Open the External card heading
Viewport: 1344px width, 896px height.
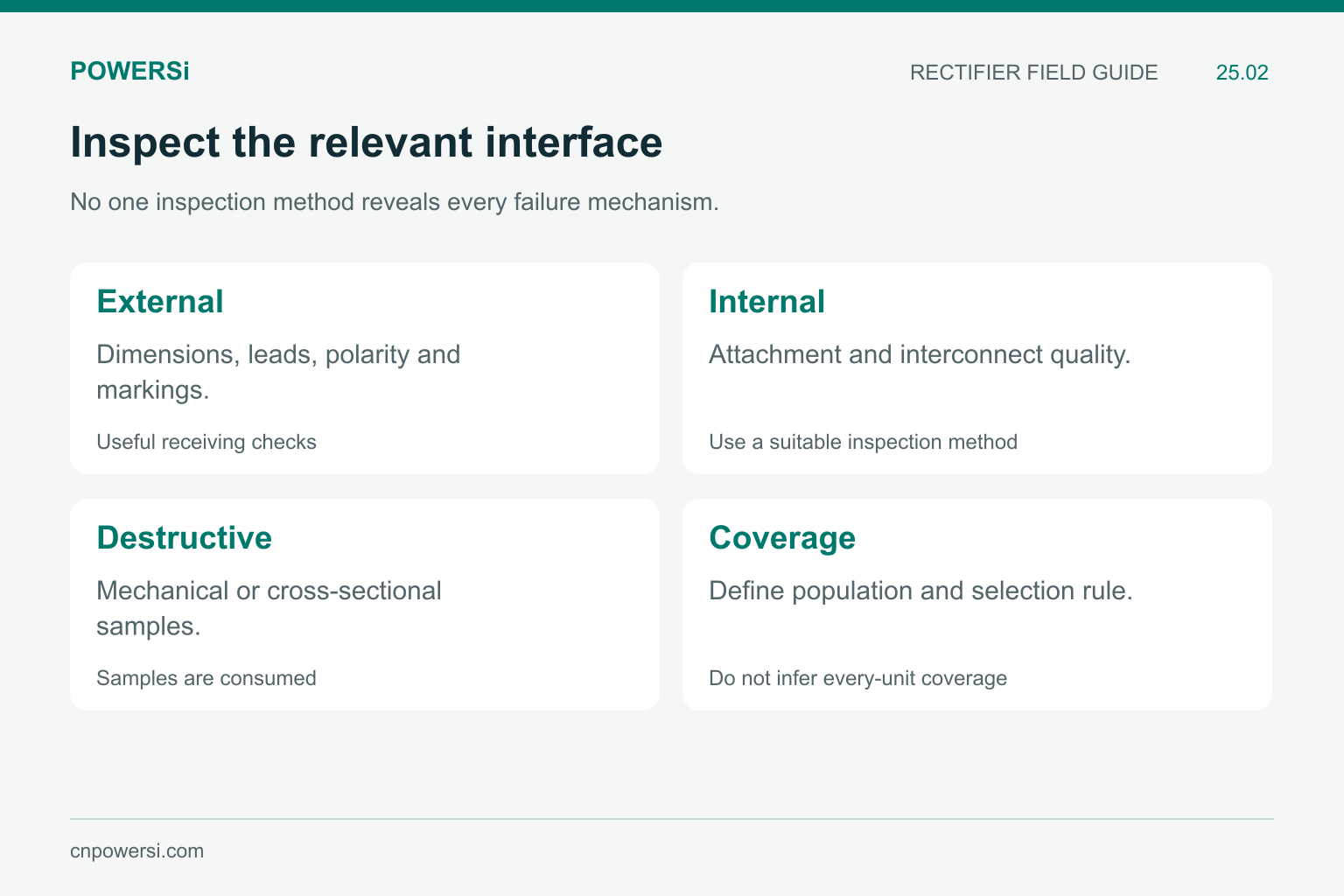point(160,302)
